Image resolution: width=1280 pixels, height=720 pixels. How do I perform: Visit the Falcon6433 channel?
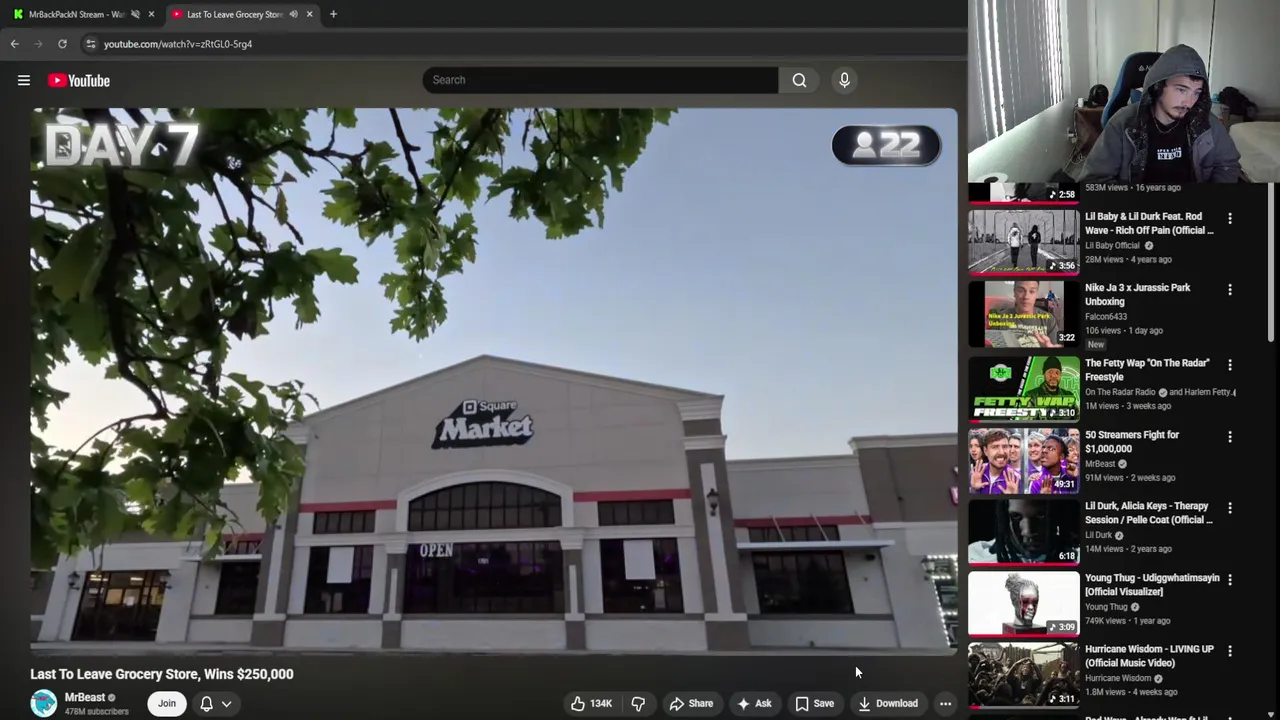(x=1105, y=316)
